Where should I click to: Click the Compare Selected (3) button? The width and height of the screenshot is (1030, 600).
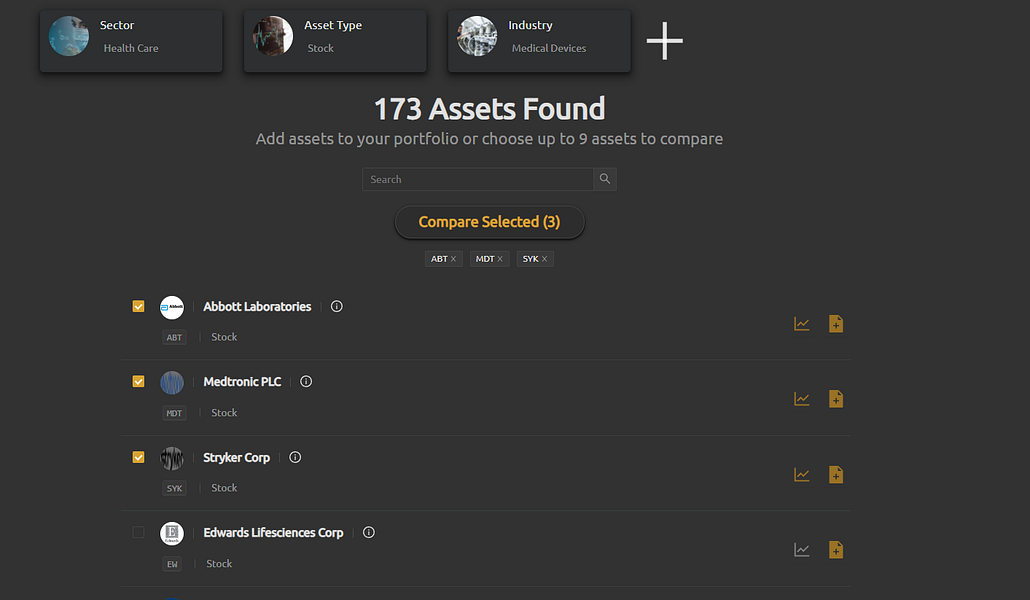pyautogui.click(x=489, y=222)
